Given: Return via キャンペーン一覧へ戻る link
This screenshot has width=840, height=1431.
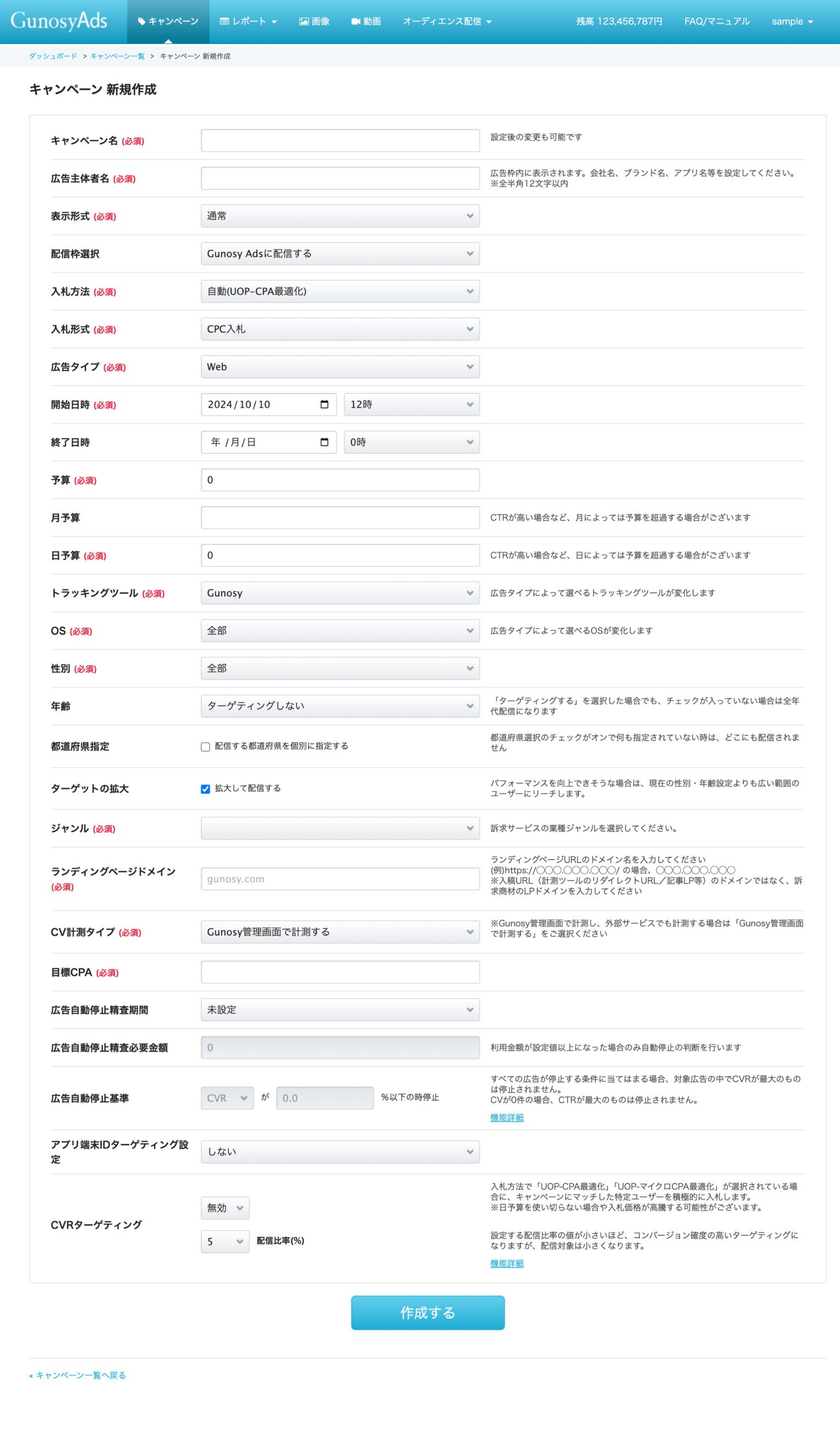Looking at the screenshot, I should pyautogui.click(x=77, y=1375).
